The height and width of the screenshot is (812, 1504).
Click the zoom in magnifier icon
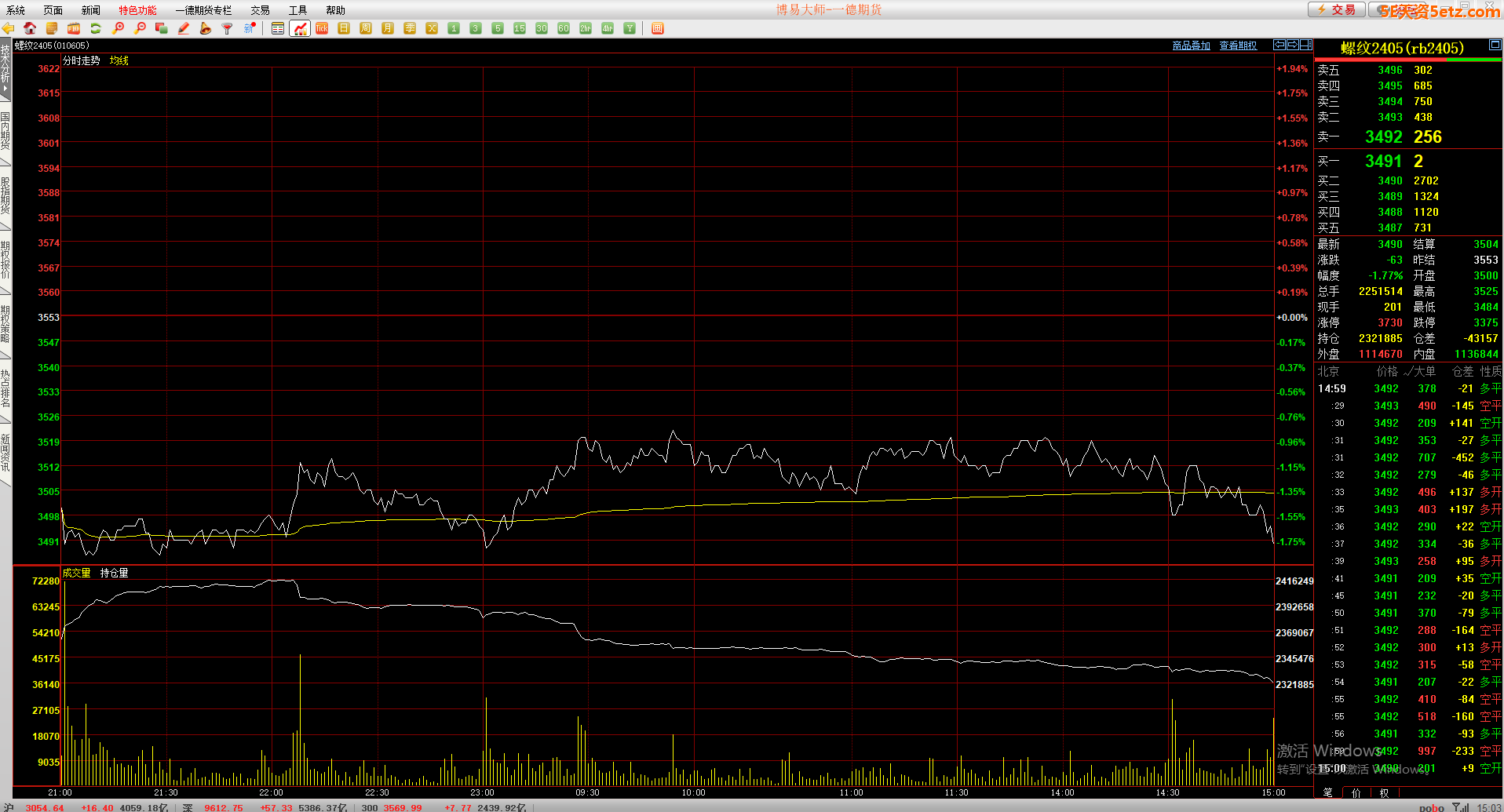118,28
